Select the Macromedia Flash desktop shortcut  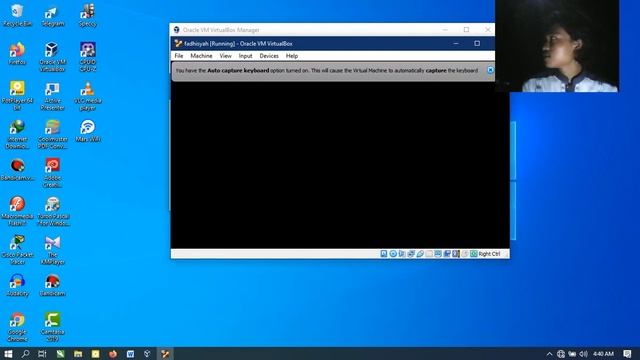pos(17,211)
